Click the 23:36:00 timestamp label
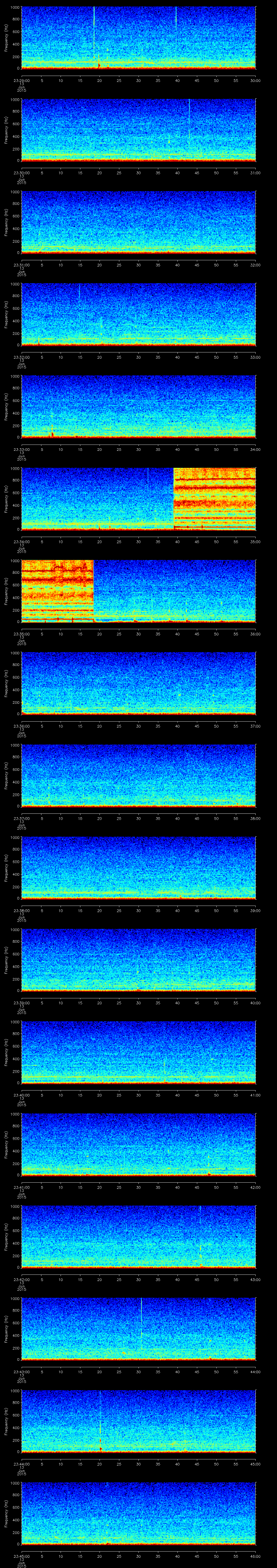The image size is (277, 1568). [21, 726]
